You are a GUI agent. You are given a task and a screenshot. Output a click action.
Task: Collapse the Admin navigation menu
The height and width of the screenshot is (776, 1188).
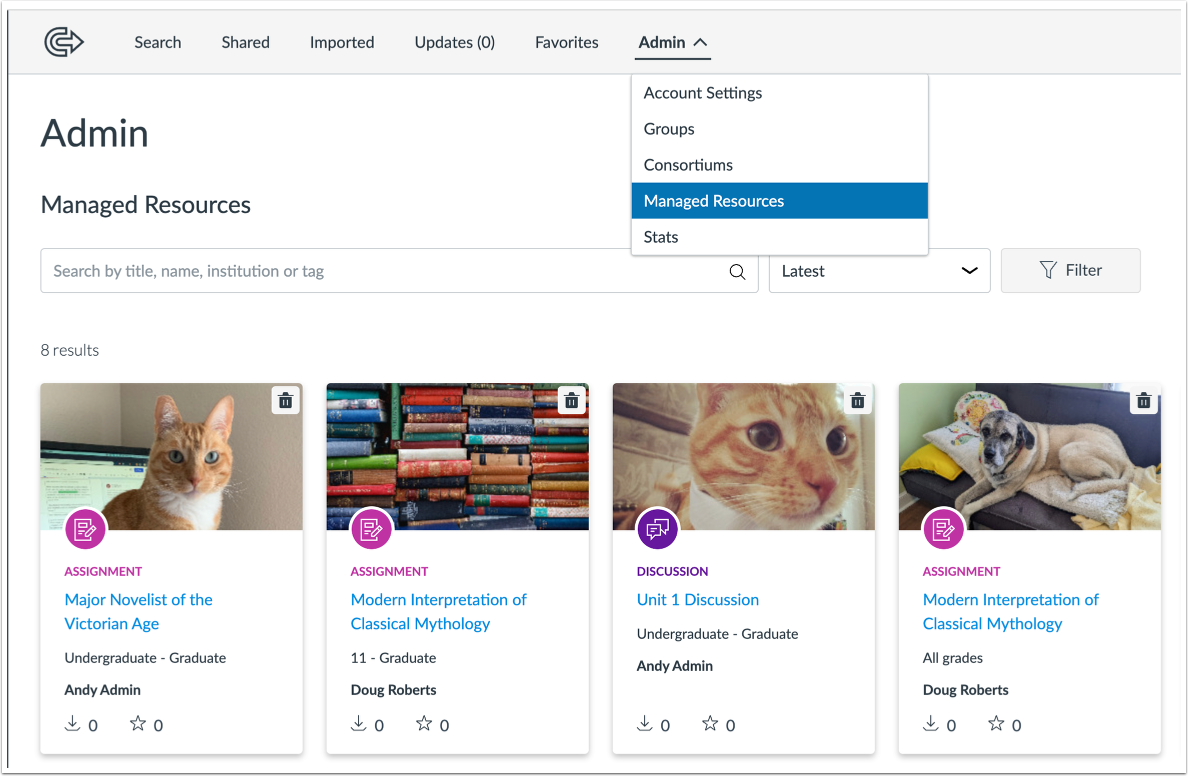(x=672, y=42)
